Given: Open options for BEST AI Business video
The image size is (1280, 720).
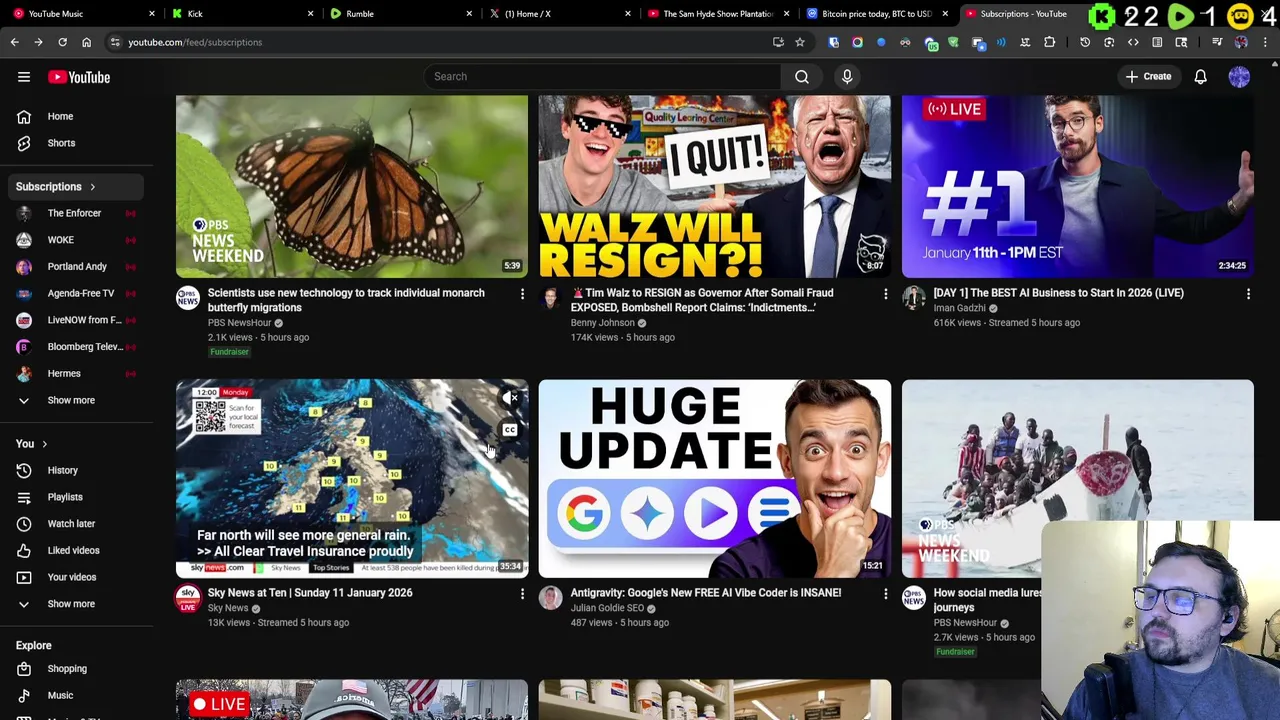Looking at the screenshot, I should [x=1248, y=294].
